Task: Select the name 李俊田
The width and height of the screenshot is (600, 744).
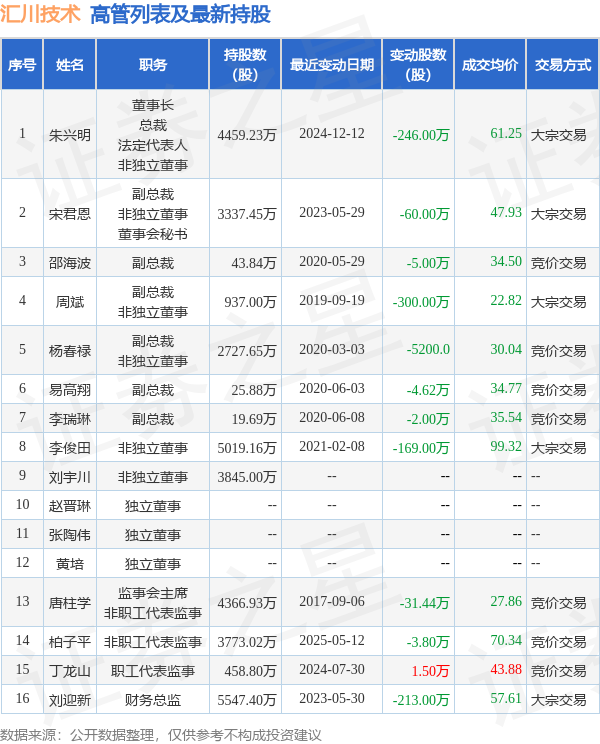Action: pyautogui.click(x=70, y=448)
